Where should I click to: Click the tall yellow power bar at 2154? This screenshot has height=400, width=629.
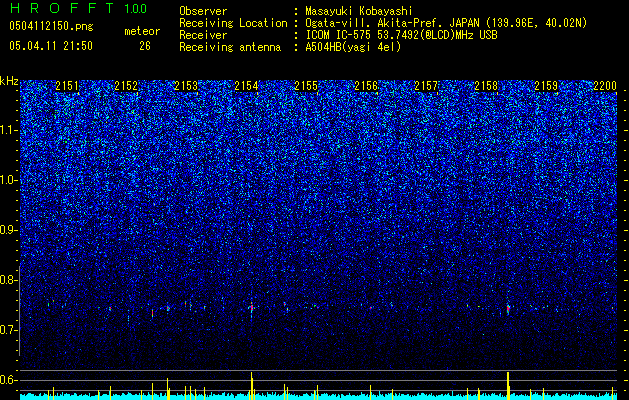pyautogui.click(x=252, y=386)
